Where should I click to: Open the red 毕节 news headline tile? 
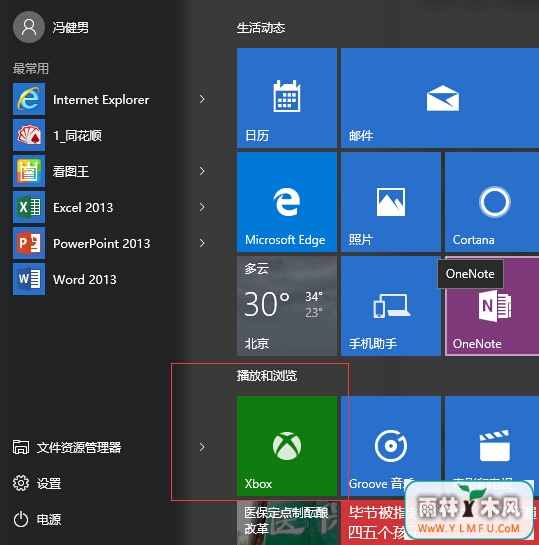(x=440, y=523)
